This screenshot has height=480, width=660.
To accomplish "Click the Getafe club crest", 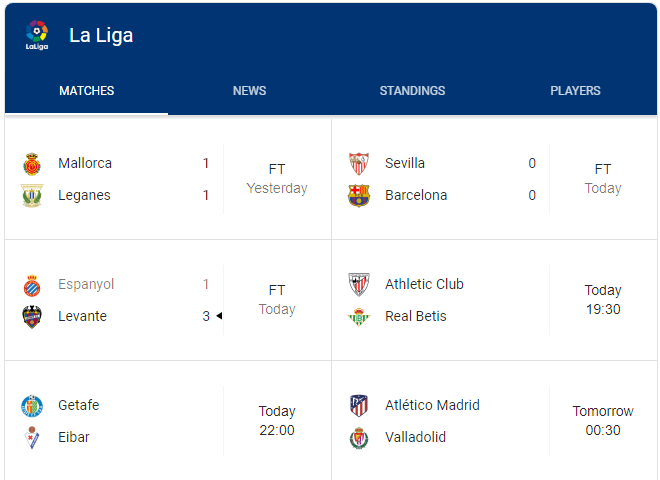I will [x=32, y=406].
